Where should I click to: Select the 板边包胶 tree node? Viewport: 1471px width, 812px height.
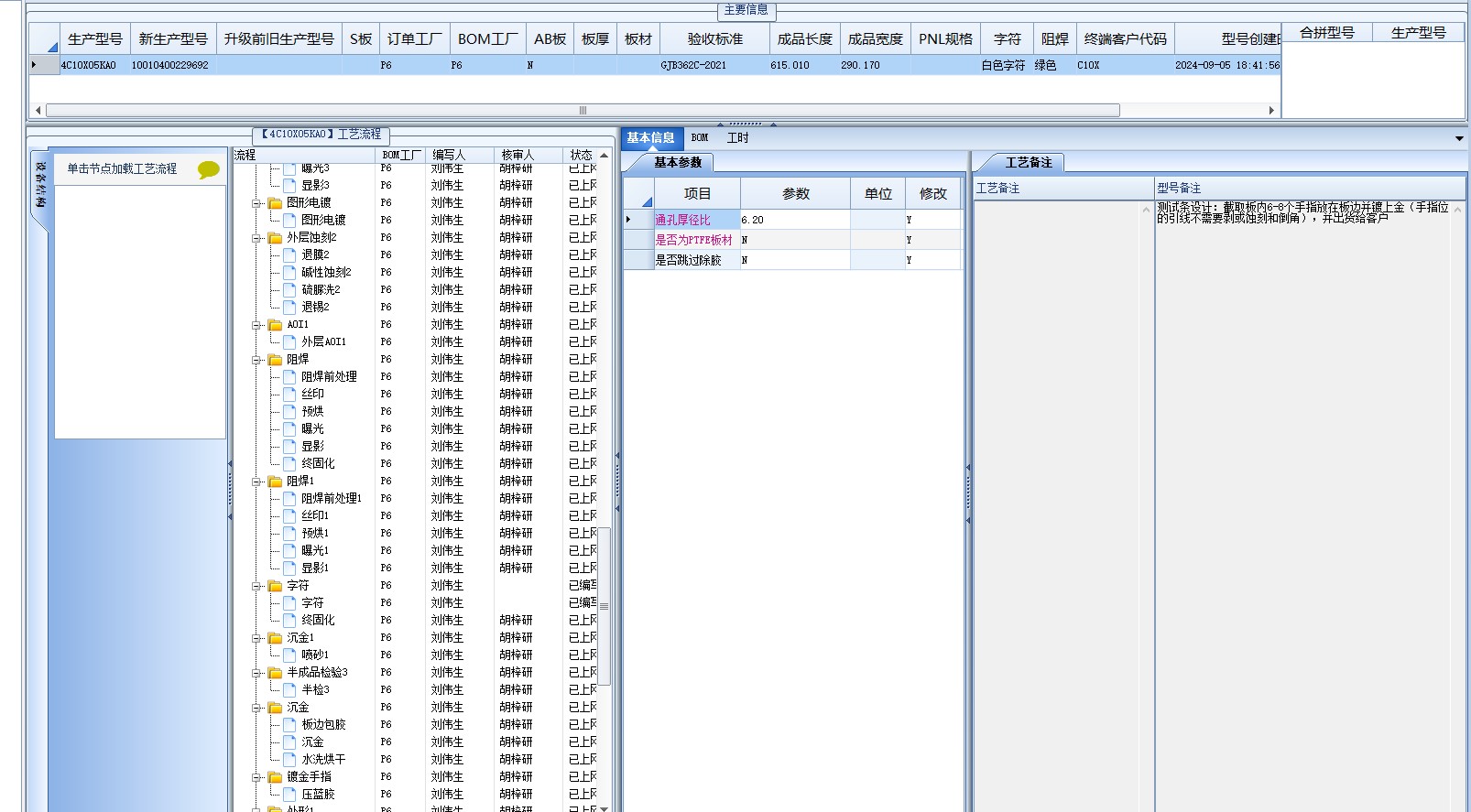click(323, 725)
